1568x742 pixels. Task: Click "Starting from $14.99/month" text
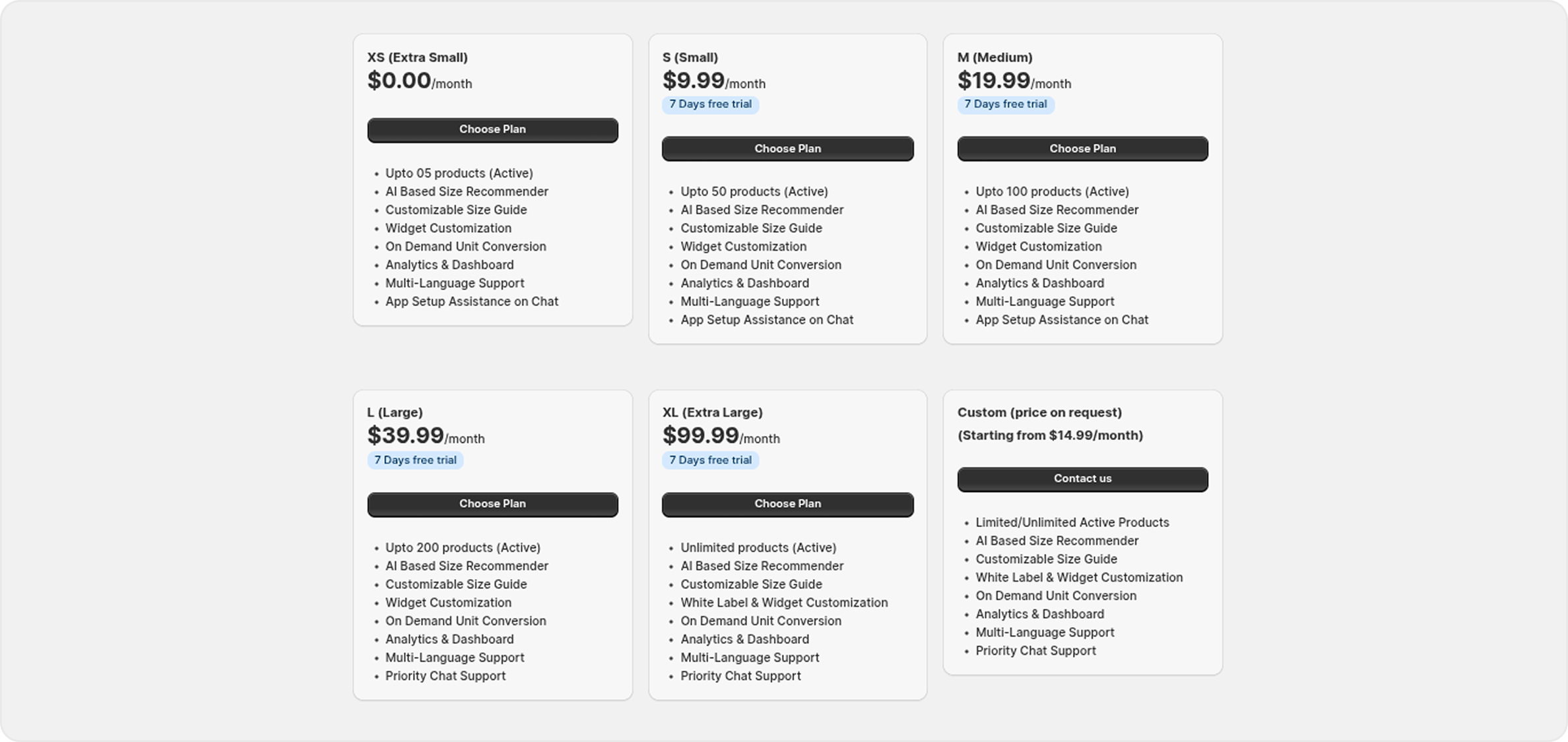point(1050,435)
